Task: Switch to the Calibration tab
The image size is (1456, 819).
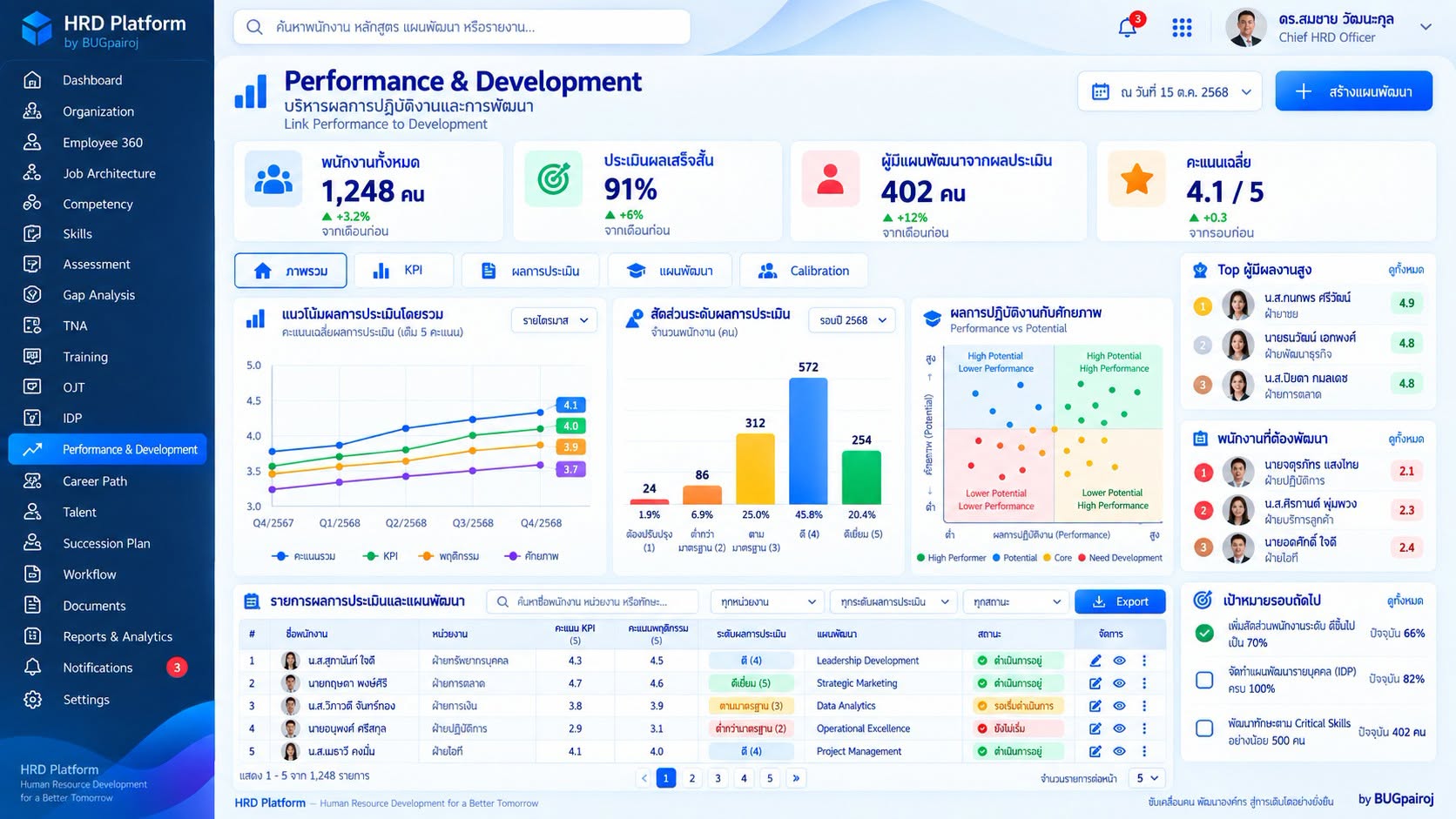Action: pos(804,271)
